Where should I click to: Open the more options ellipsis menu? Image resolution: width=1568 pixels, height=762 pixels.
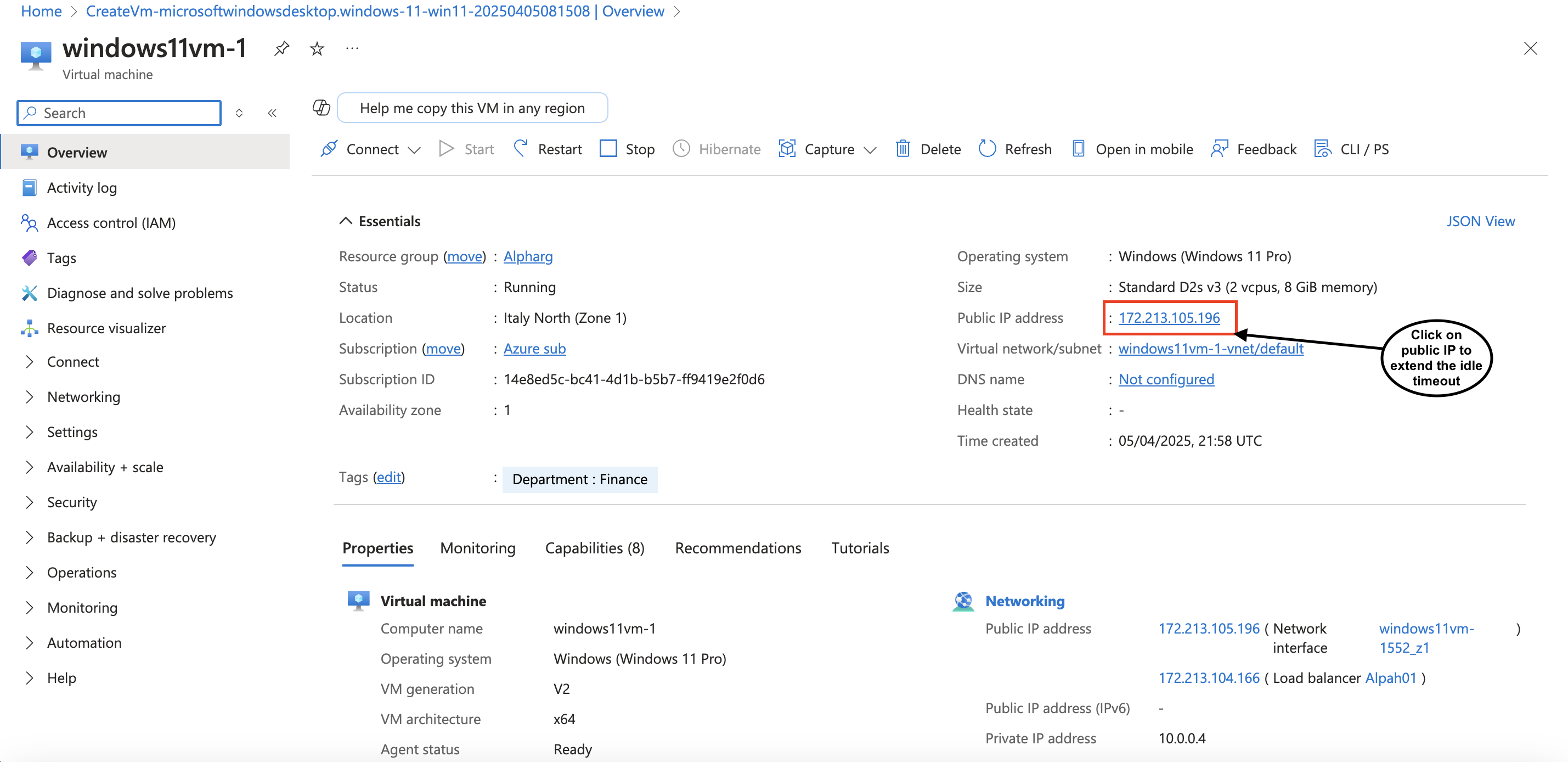click(352, 48)
